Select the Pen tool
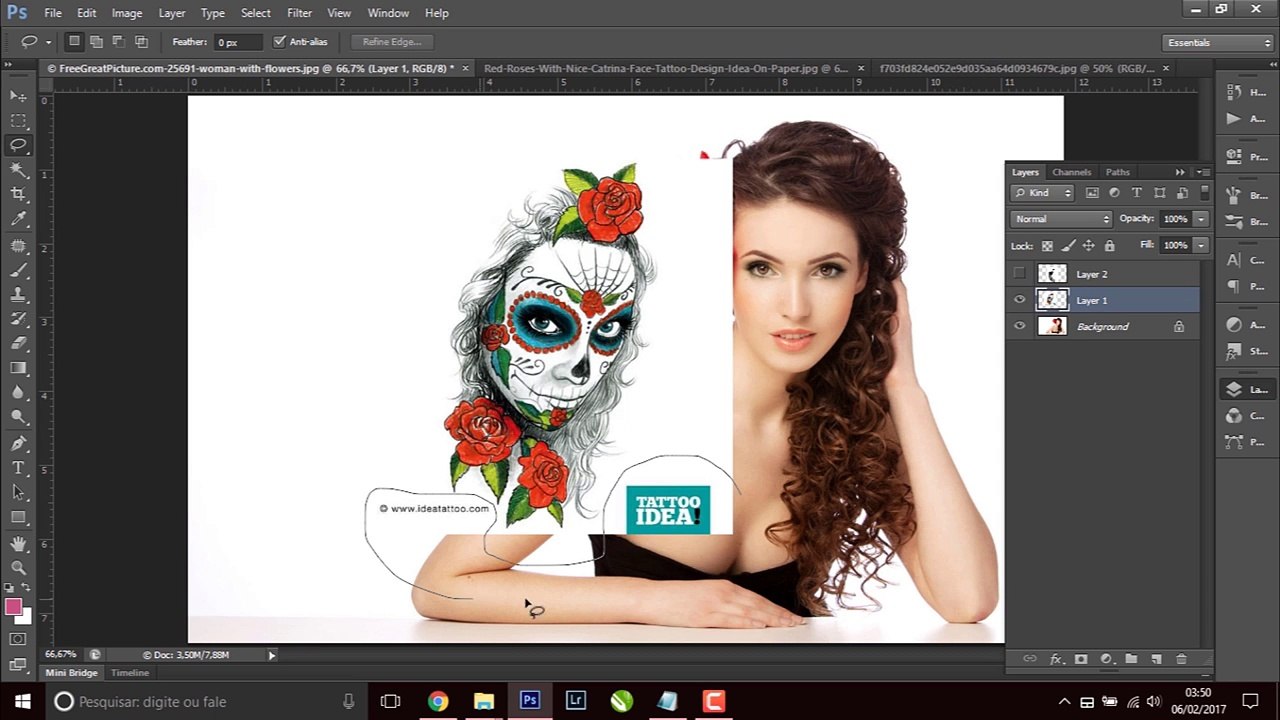 click(18, 443)
